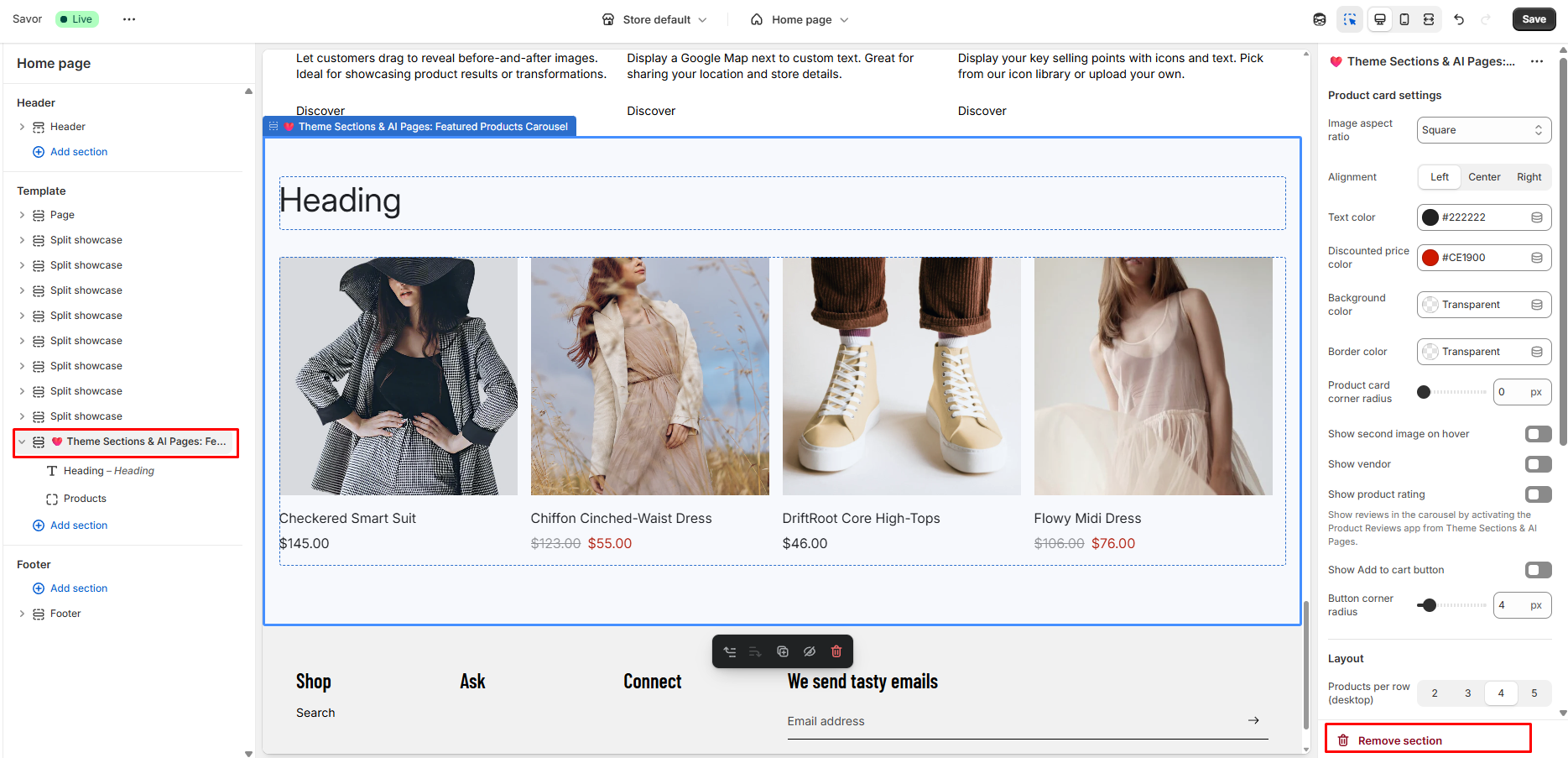Move section down using floating toolbar

coord(755,651)
